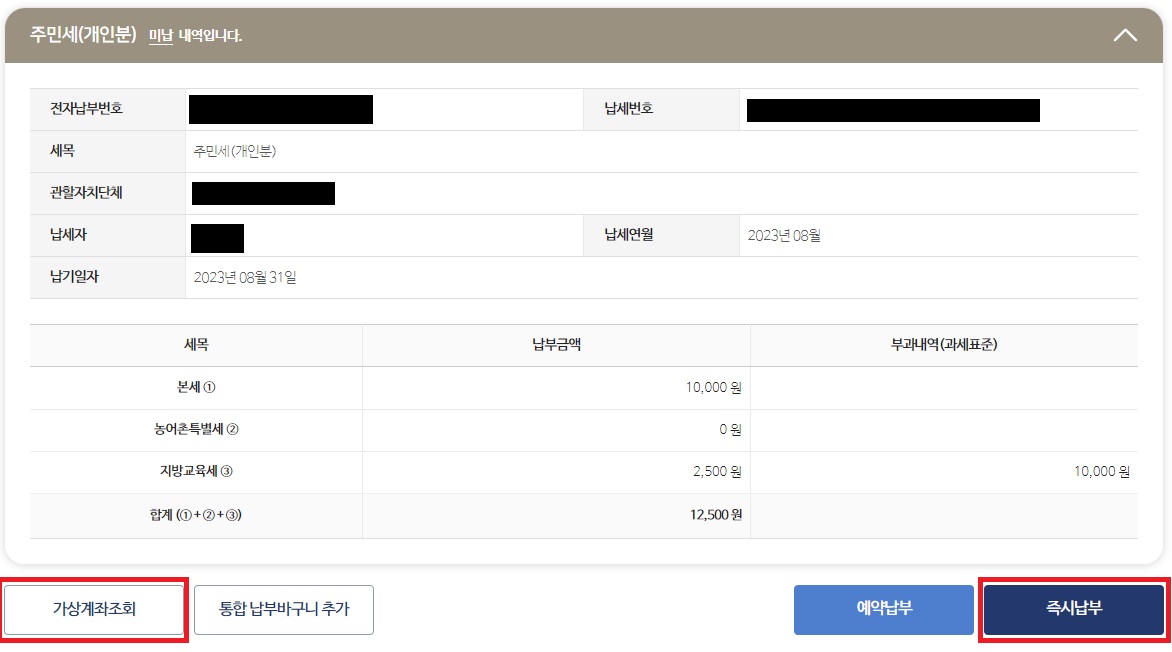Viewport: 1172px width, 652px height.
Task: Click the 납세번호 label
Action: tap(629, 109)
